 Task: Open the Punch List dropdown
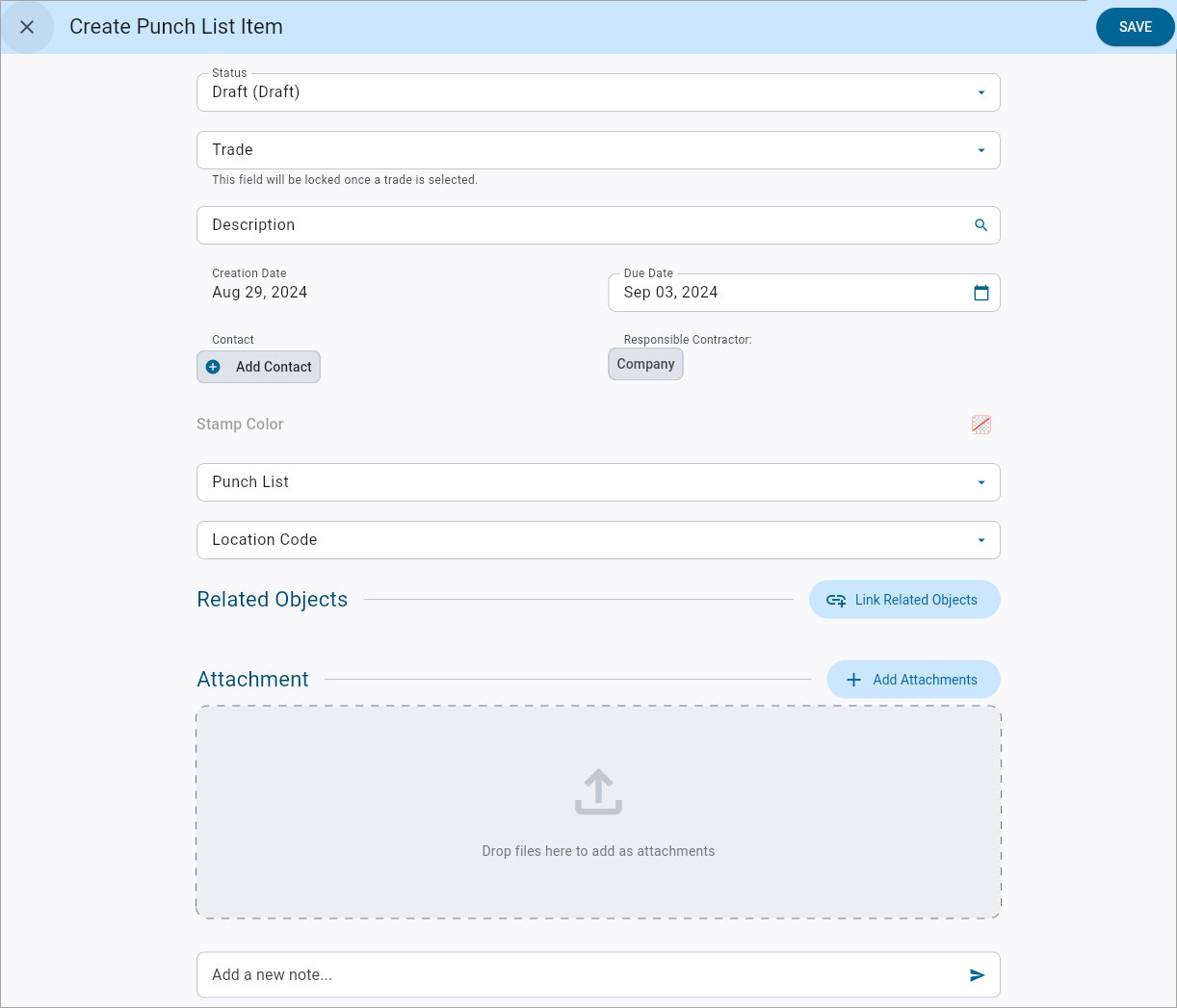[598, 482]
